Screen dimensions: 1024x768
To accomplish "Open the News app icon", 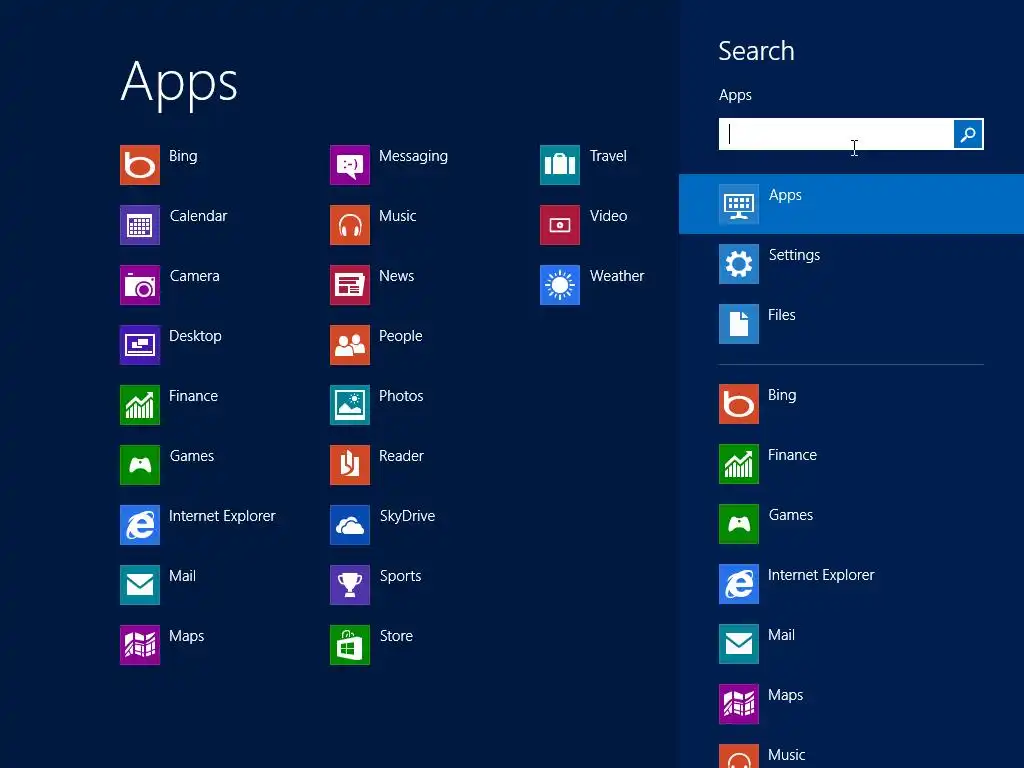I will tap(350, 285).
